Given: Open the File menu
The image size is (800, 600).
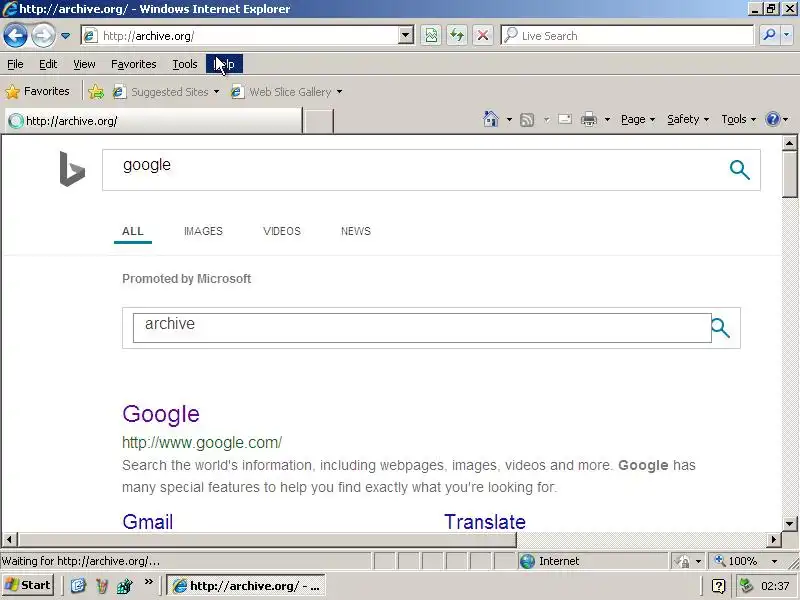Looking at the screenshot, I should (15, 64).
